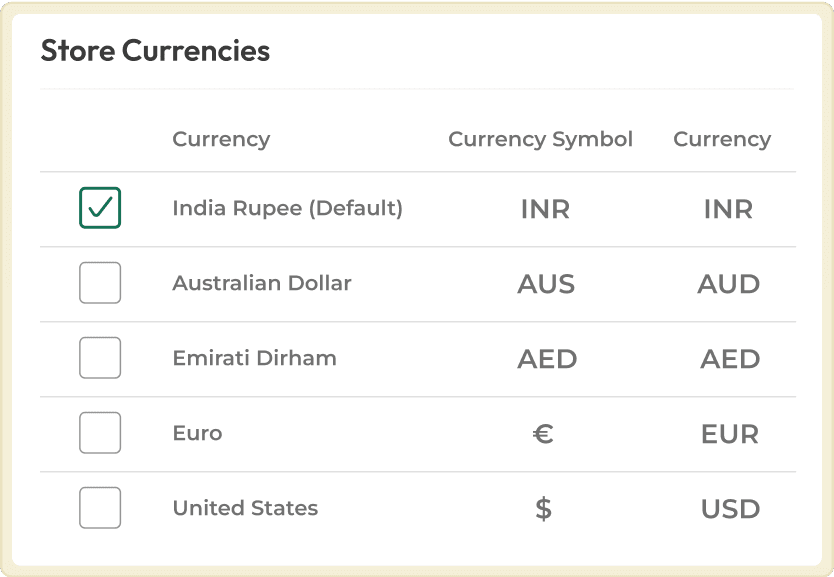Select the rightmost Currency column header
The image size is (834, 577).
pyautogui.click(x=722, y=139)
